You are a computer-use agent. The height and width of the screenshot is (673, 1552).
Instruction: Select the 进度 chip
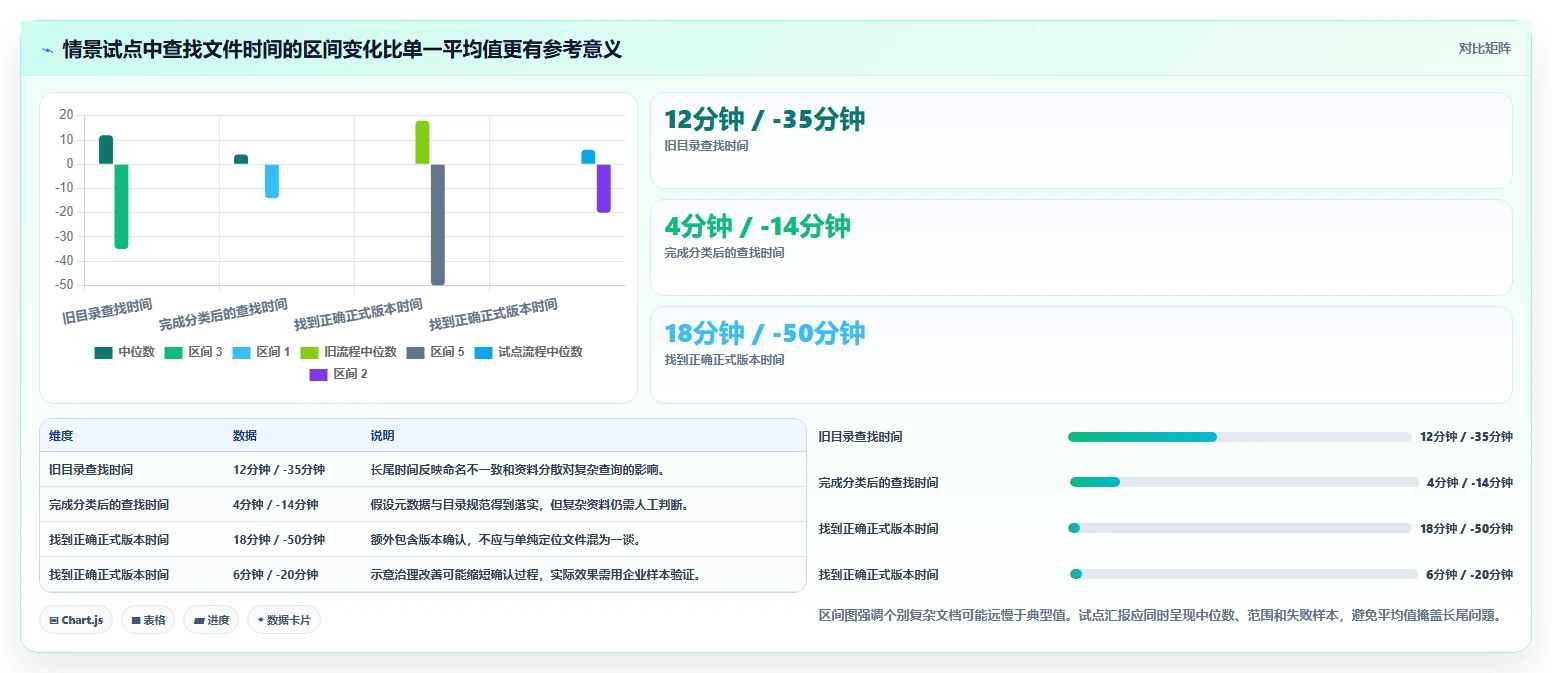coord(211,620)
